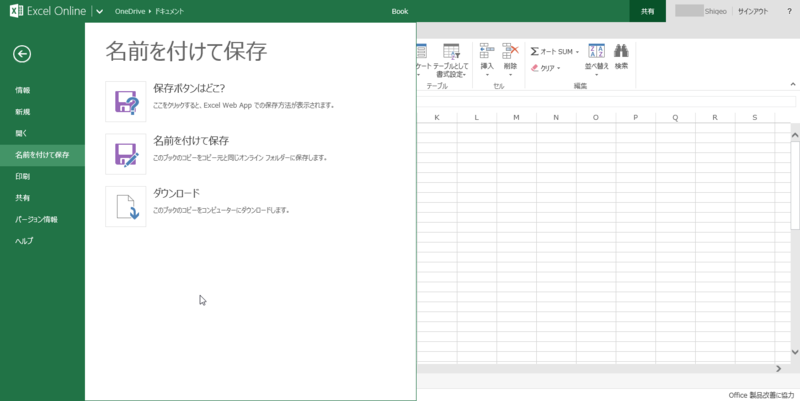Viewport: 800px width, 401px height.
Task: Expand the 挿入 dropdown arrow
Action: coord(487,75)
